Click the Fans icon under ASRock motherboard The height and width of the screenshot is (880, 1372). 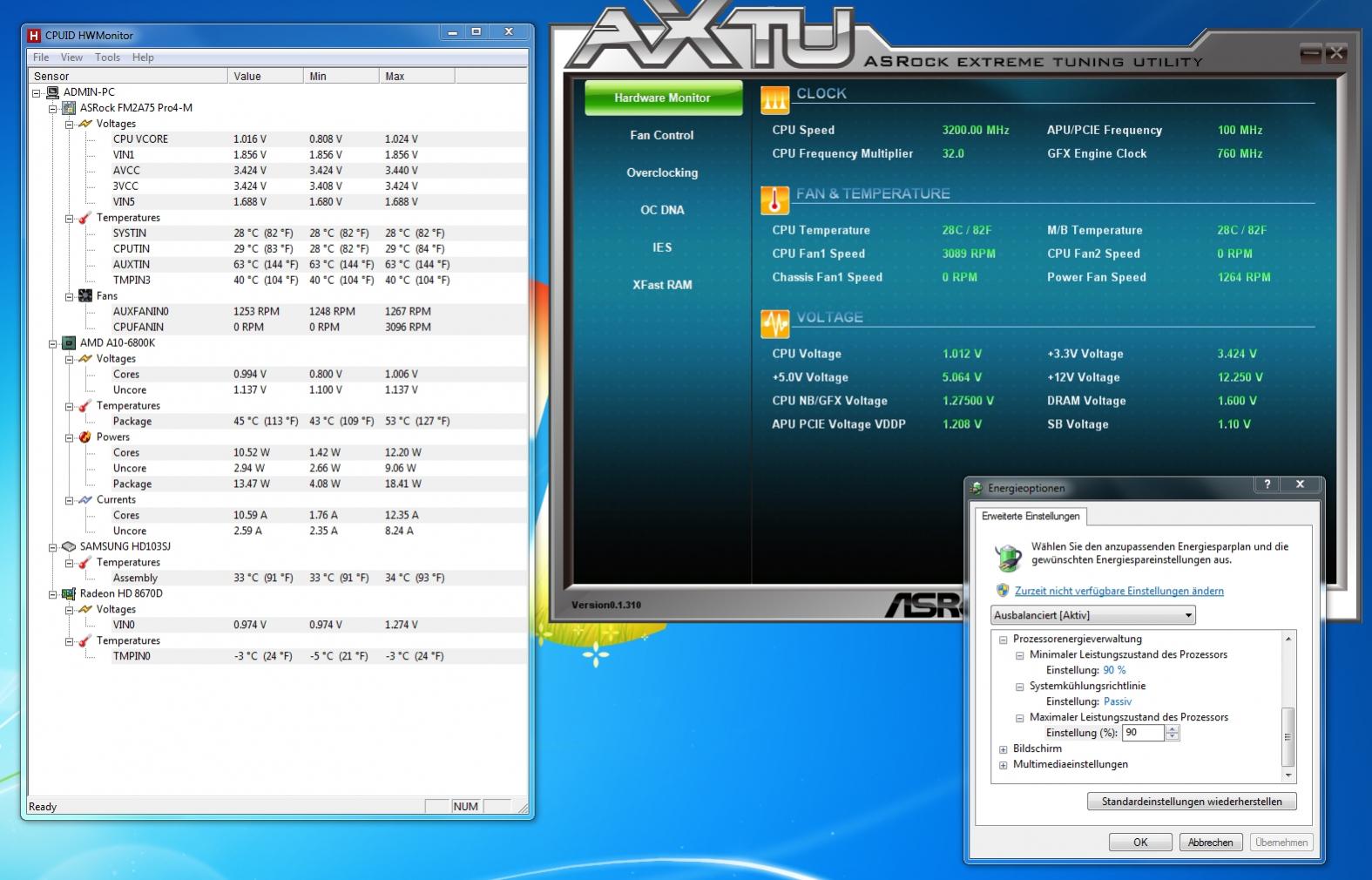(85, 296)
